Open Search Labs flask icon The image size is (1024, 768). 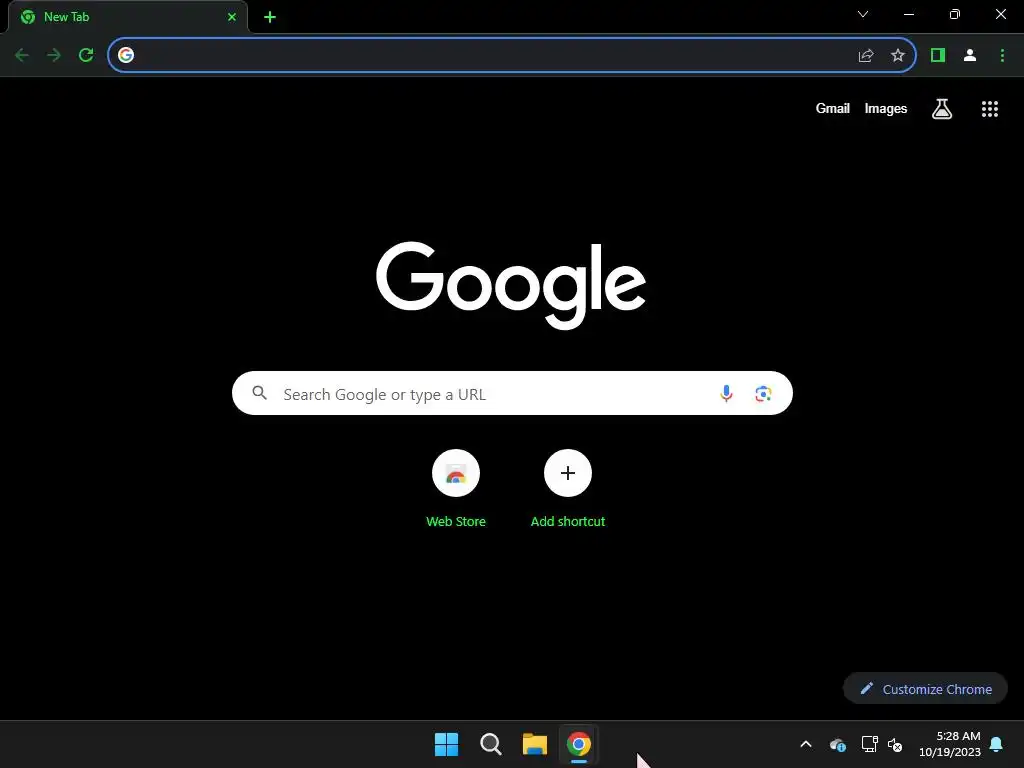[942, 109]
